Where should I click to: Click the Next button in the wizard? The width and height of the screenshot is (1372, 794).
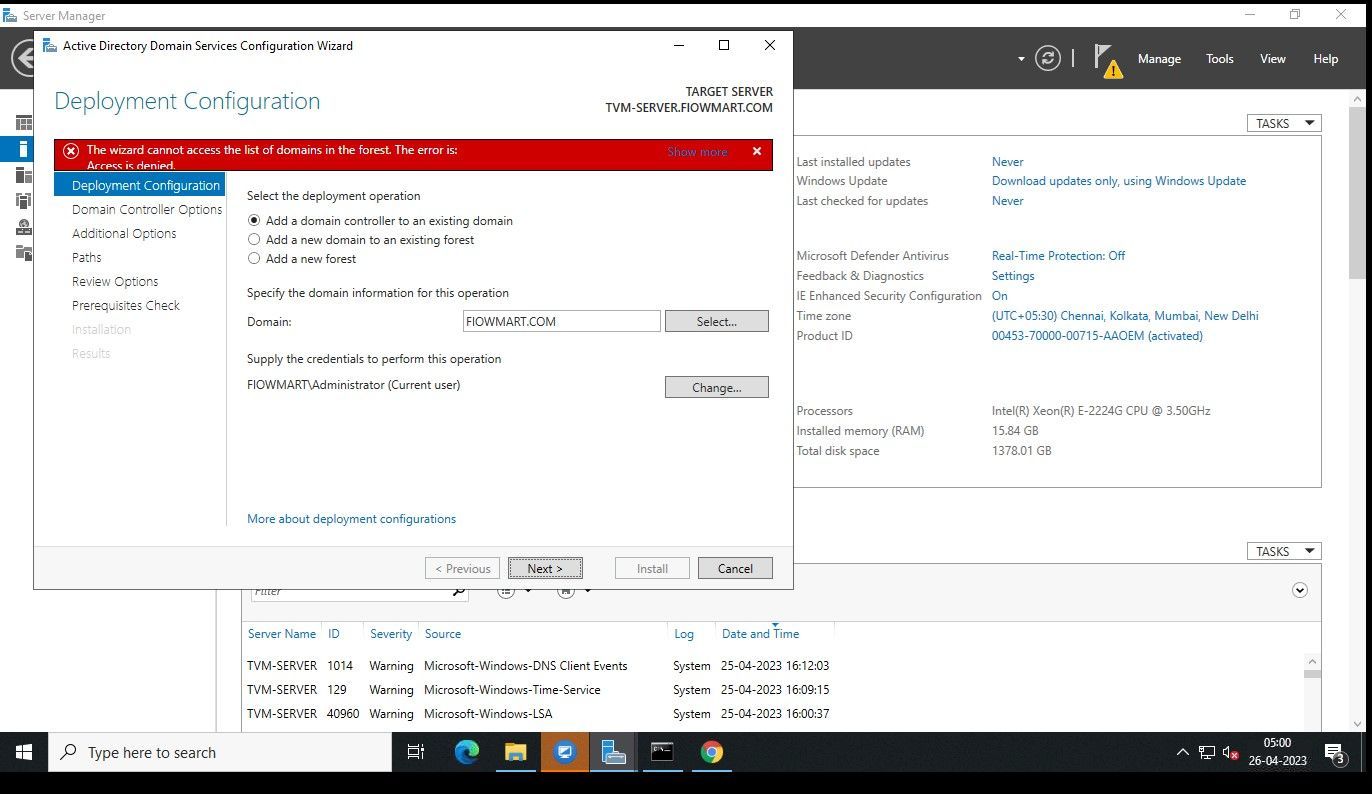click(x=545, y=568)
